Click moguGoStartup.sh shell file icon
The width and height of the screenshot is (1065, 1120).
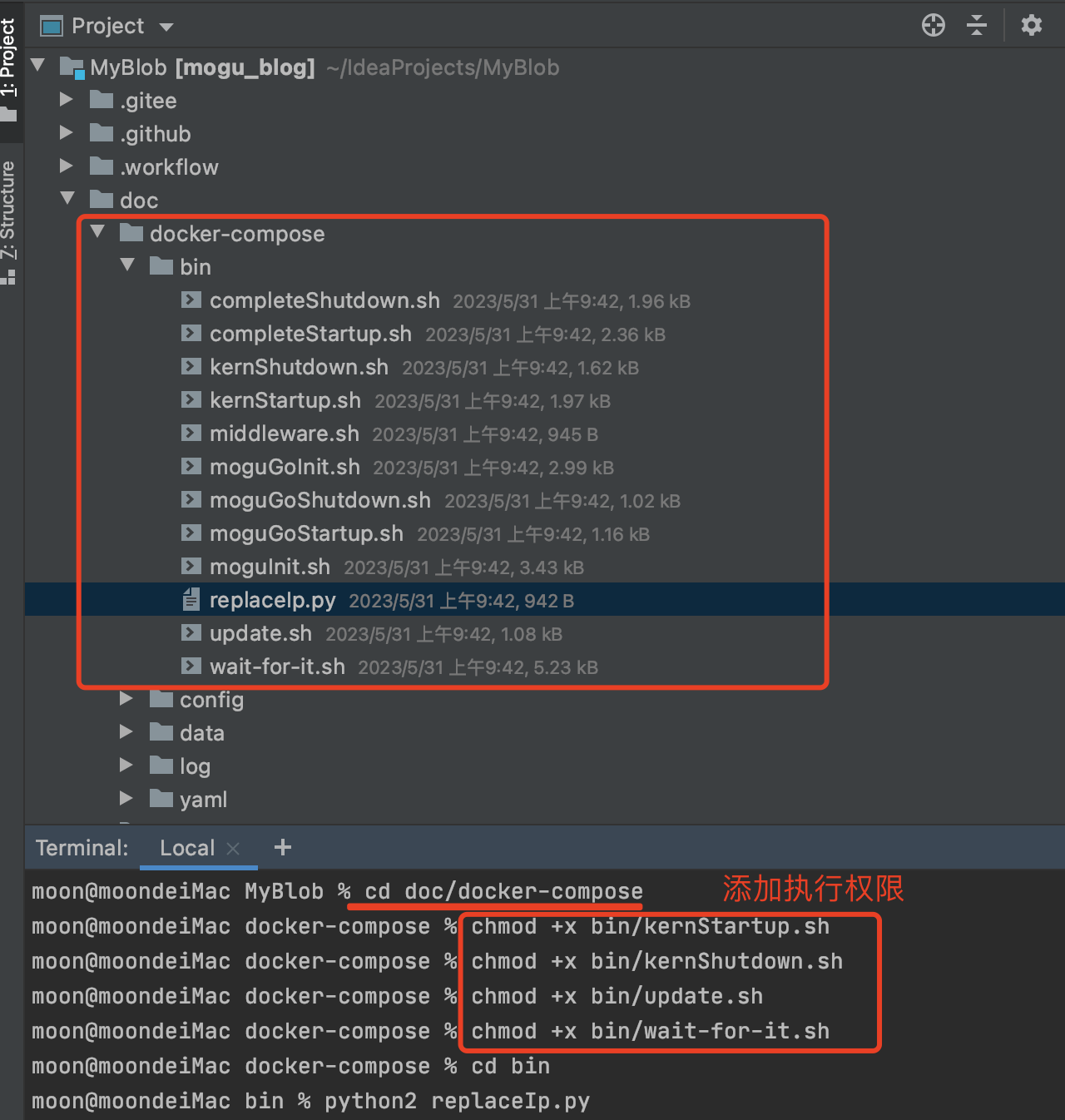[x=191, y=533]
